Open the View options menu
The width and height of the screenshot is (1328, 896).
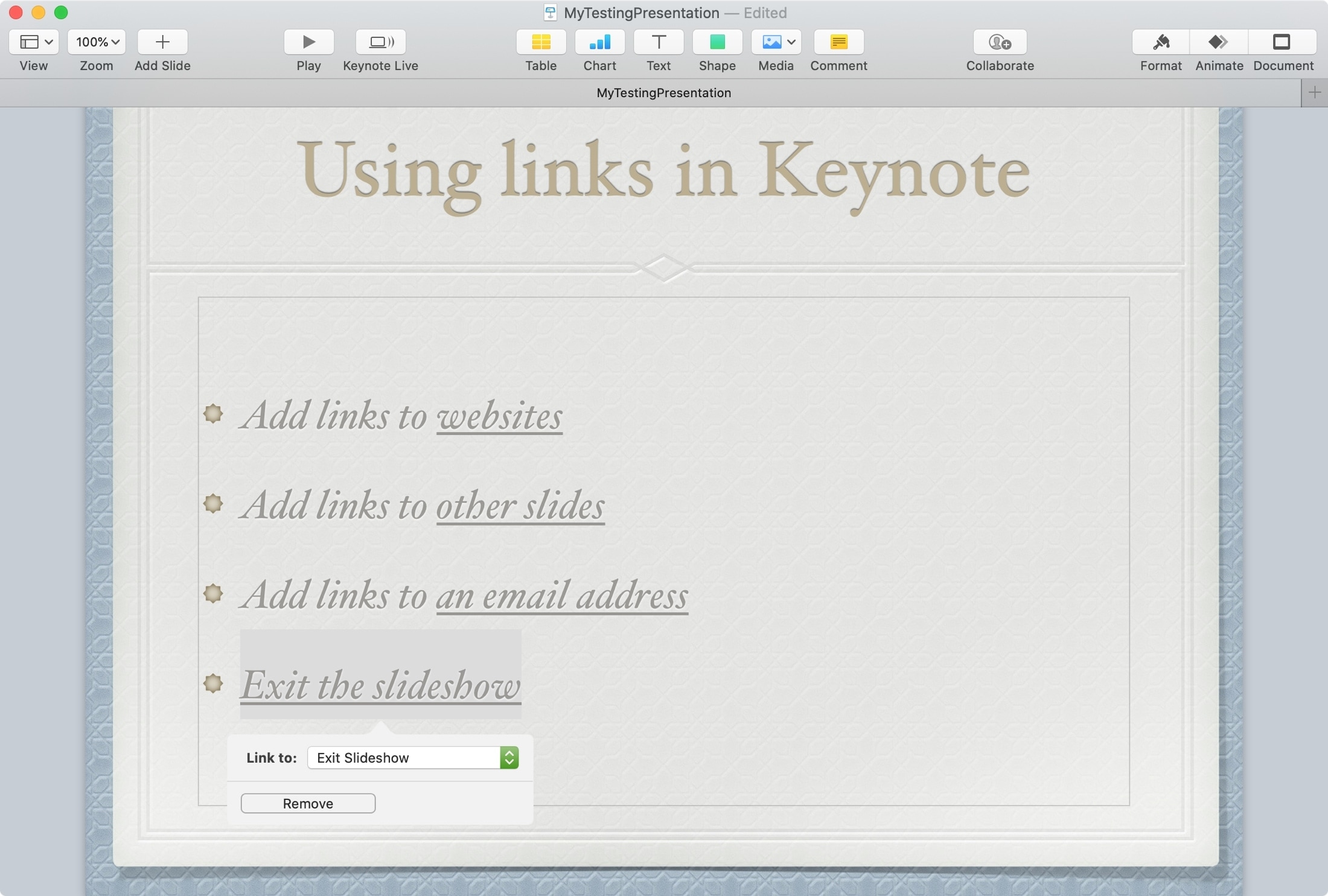(x=34, y=42)
